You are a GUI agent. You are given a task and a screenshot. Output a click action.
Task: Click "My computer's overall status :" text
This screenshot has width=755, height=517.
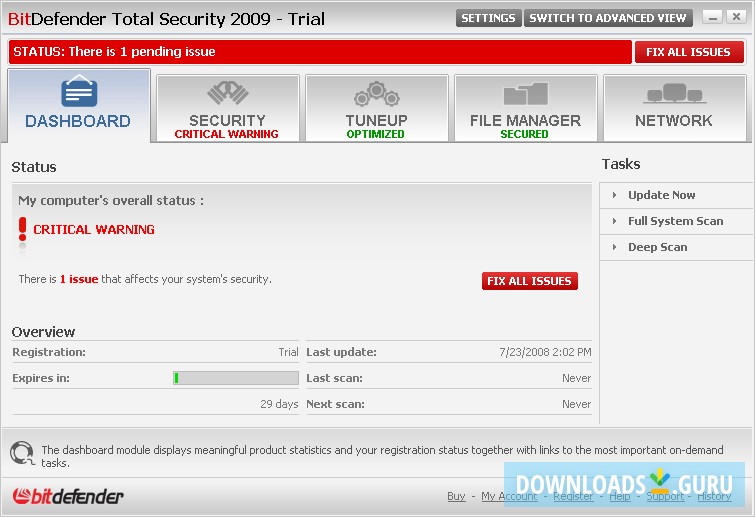[x=111, y=201]
